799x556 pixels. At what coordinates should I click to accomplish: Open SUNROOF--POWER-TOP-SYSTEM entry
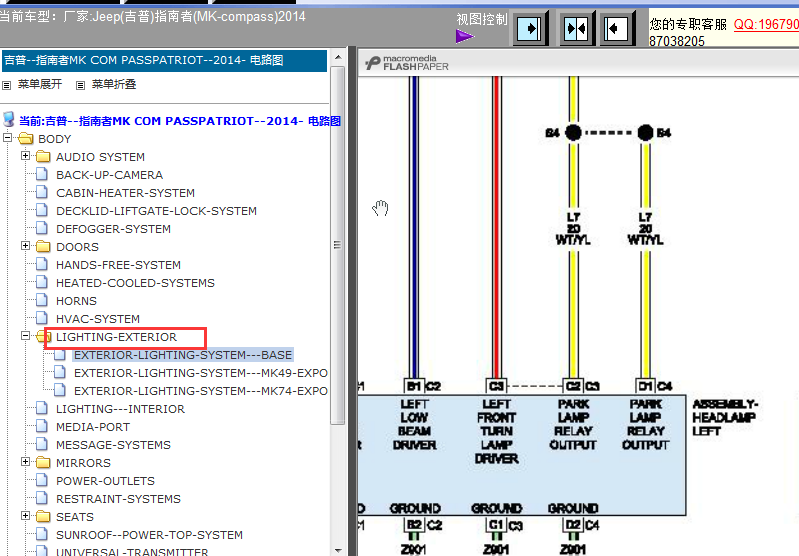tap(149, 535)
